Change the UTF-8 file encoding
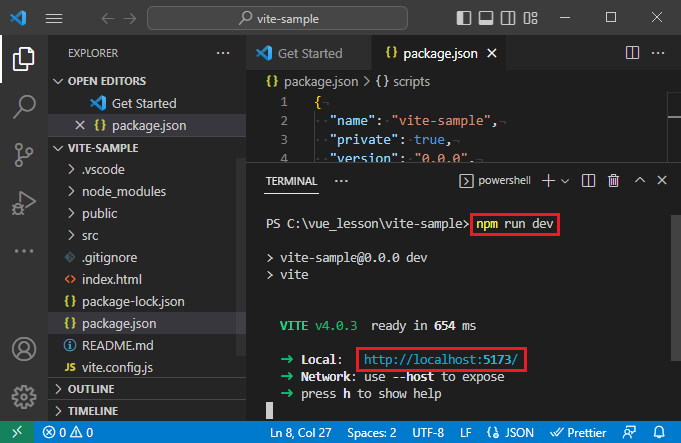The image size is (681, 443). click(428, 433)
